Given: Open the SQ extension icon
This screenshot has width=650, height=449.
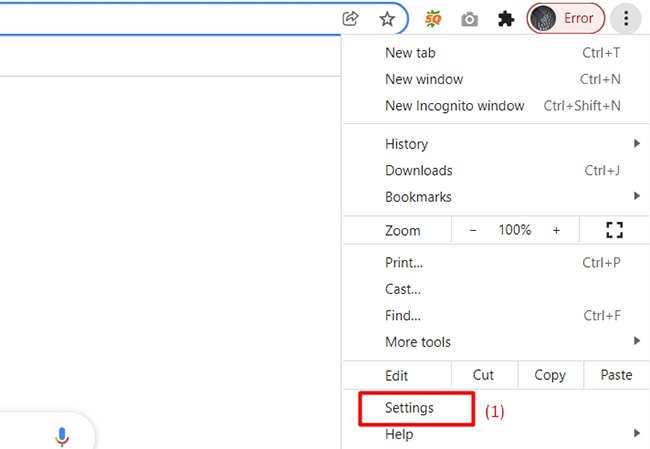Looking at the screenshot, I should [434, 18].
